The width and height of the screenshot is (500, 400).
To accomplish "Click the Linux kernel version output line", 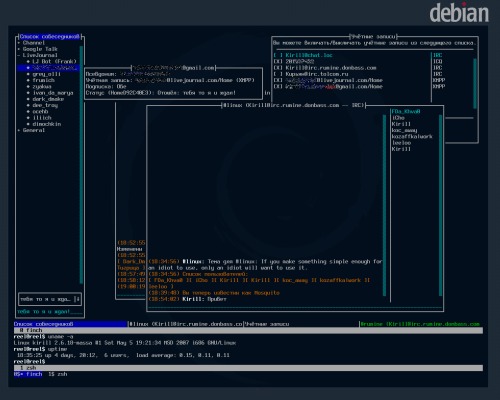I will click(x=125, y=343).
